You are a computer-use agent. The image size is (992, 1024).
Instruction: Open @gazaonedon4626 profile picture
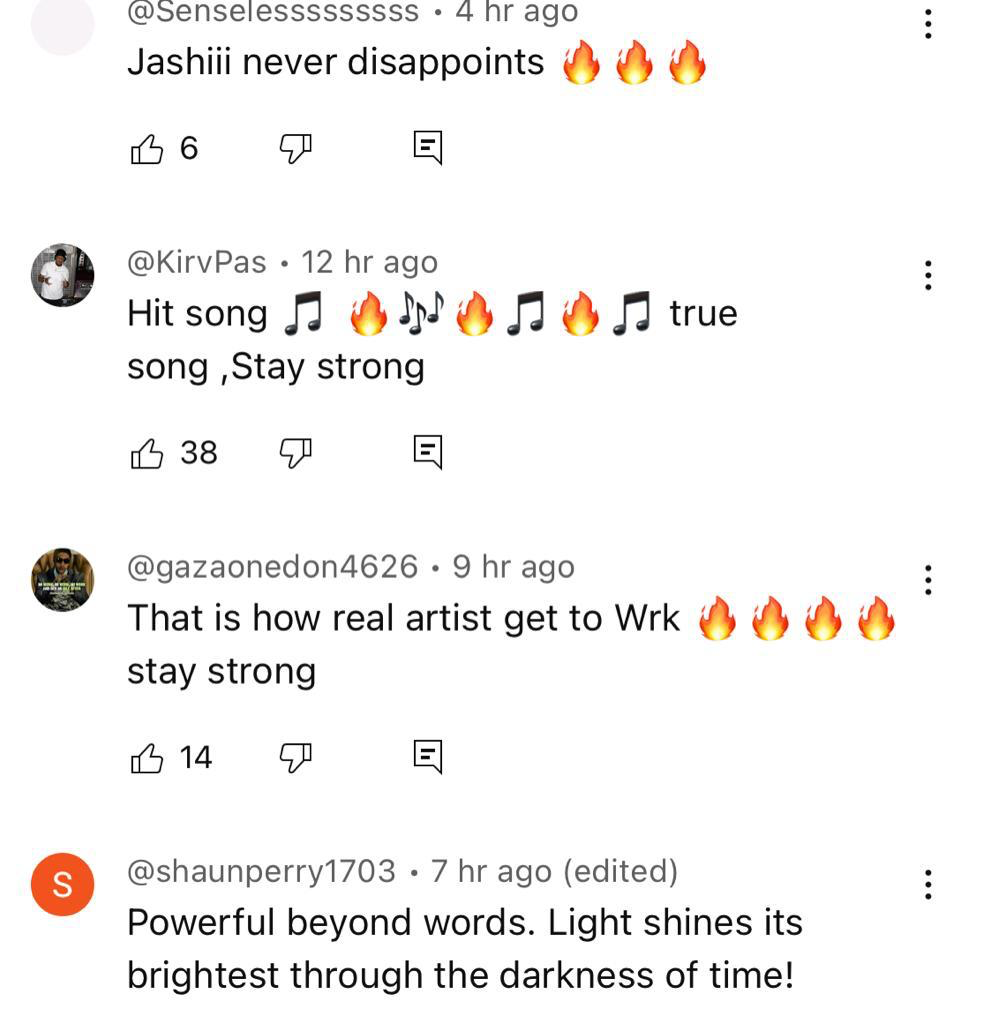pyautogui.click(x=63, y=580)
